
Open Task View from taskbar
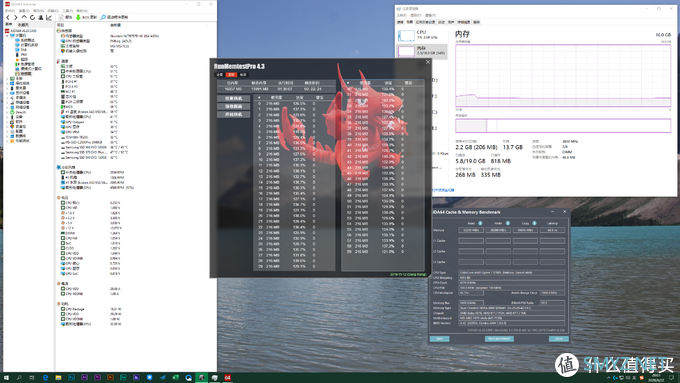point(32,378)
